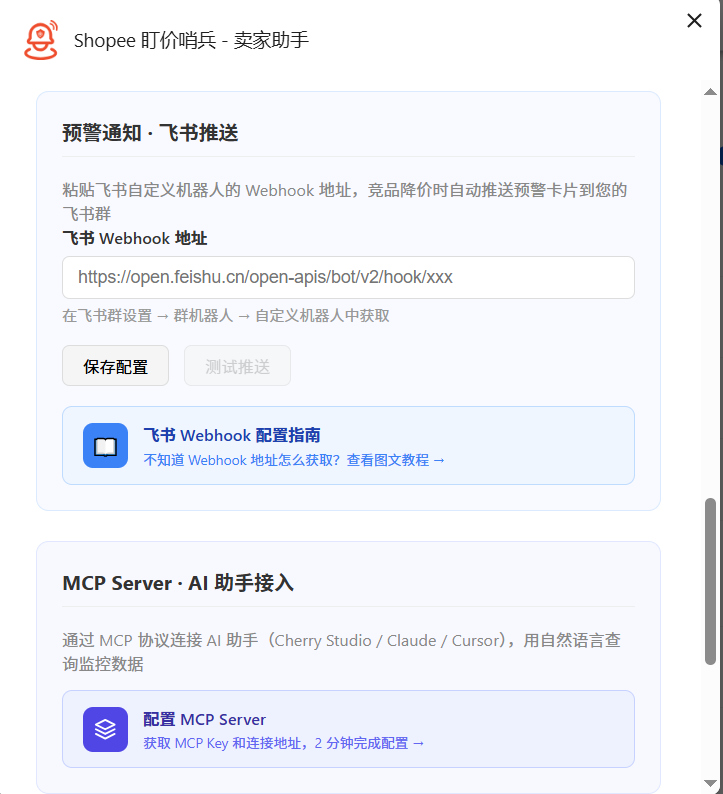Open 获取 MCP Key 和连接地址 link

click(284, 743)
